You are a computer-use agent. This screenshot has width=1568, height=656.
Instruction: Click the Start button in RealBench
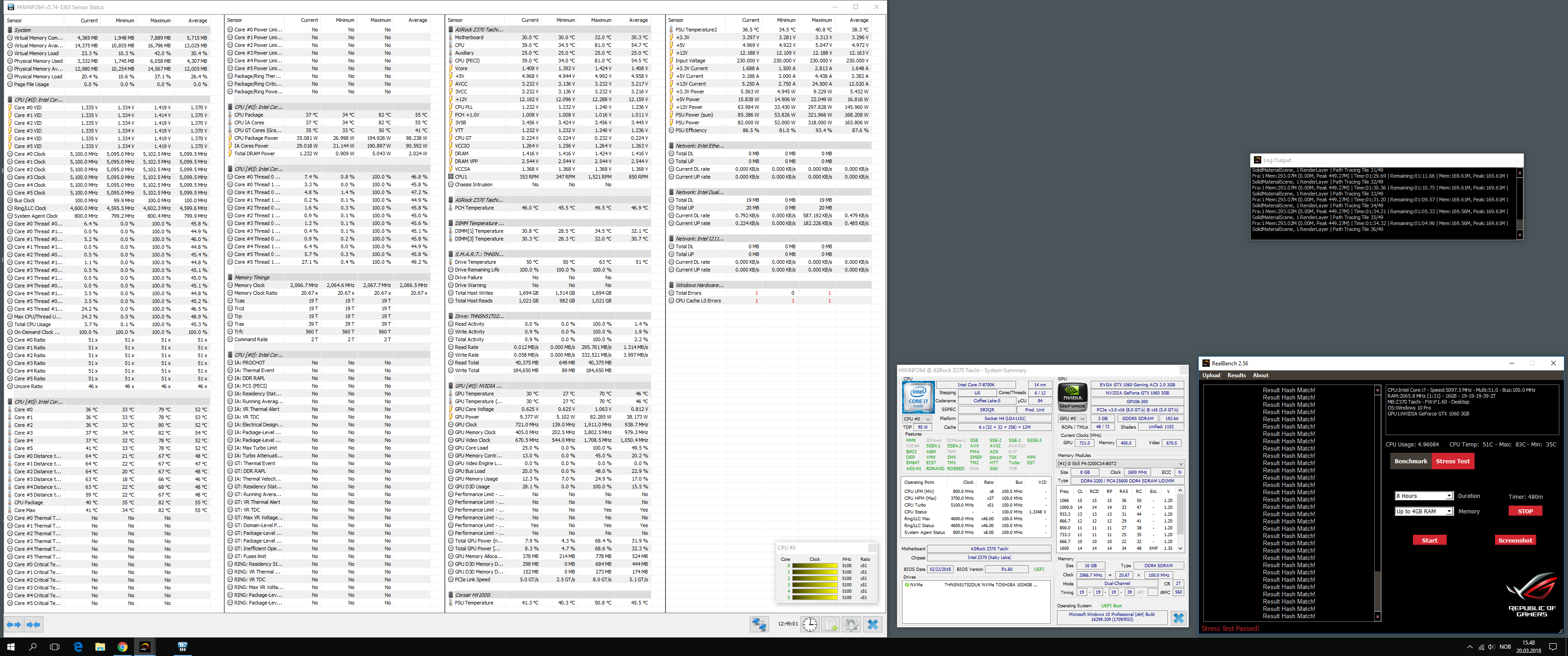[1429, 540]
